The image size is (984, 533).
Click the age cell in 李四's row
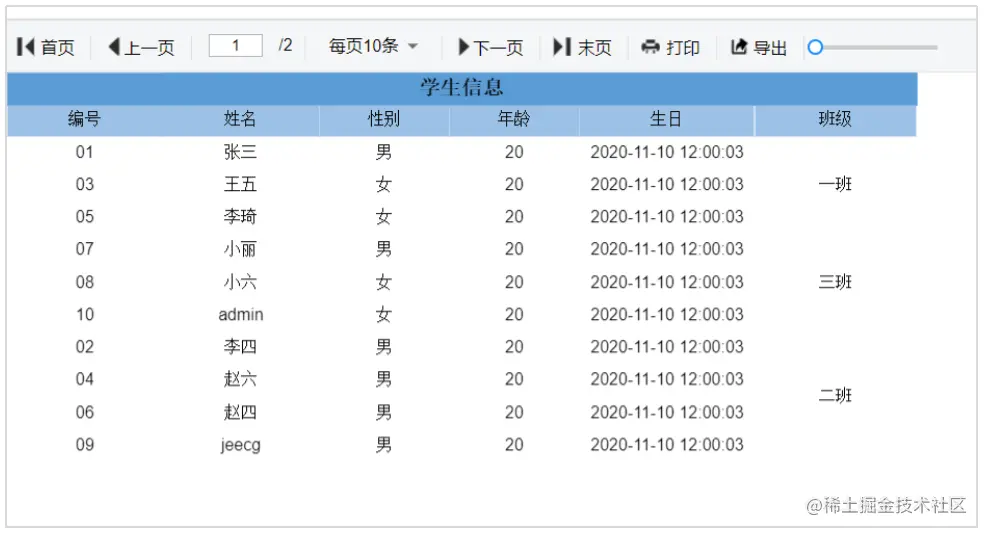click(514, 347)
